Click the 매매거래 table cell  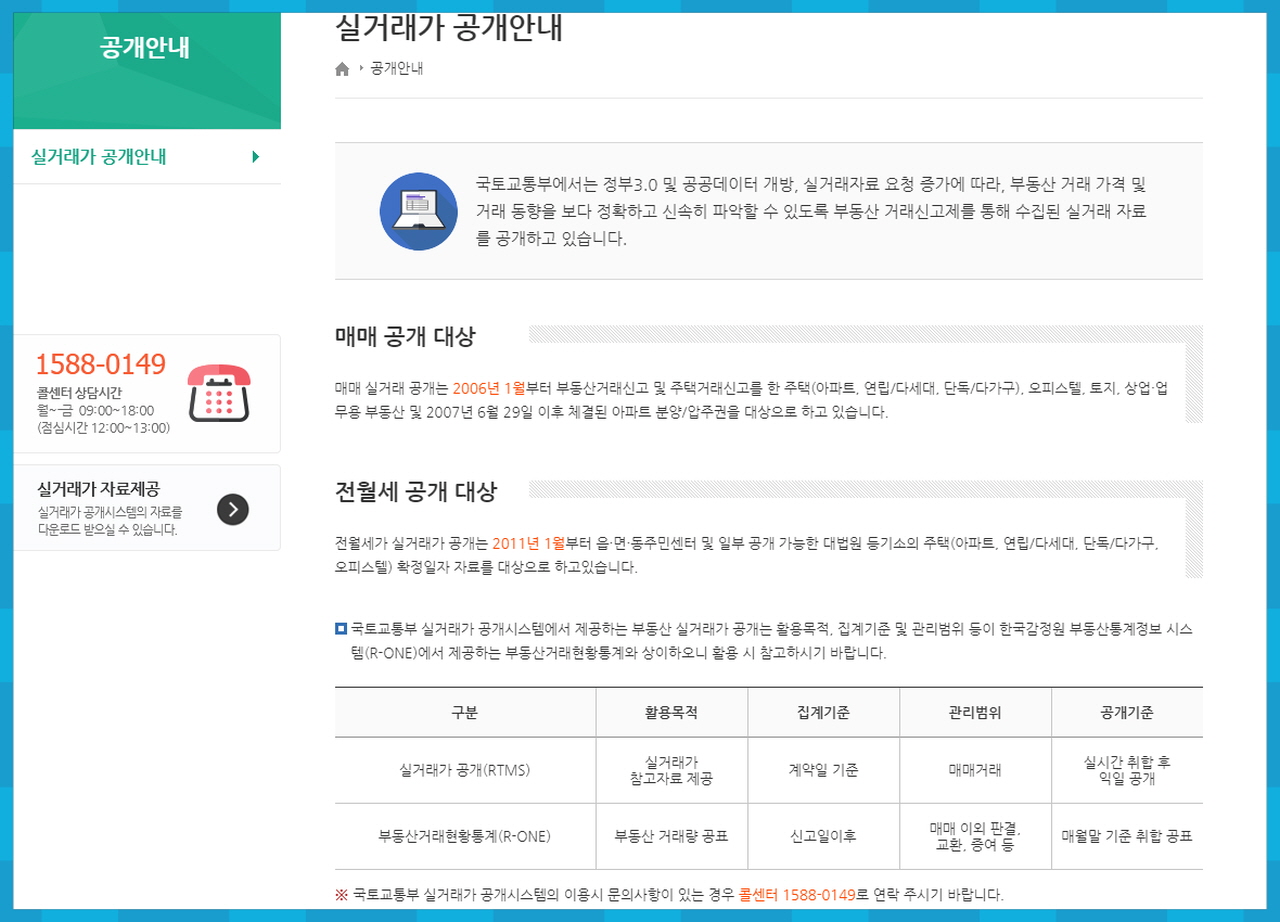[975, 771]
